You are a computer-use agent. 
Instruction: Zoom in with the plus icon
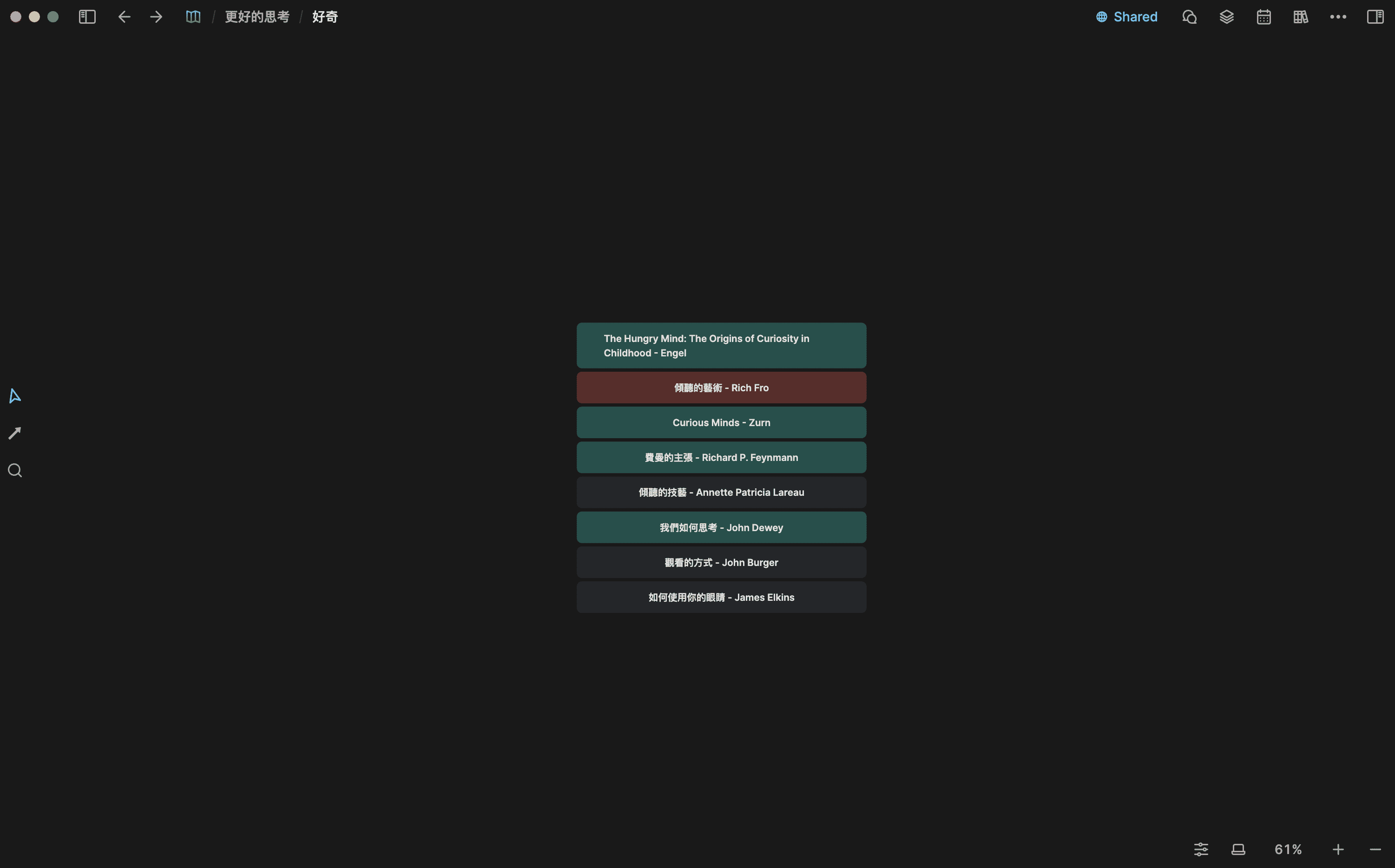click(x=1337, y=849)
